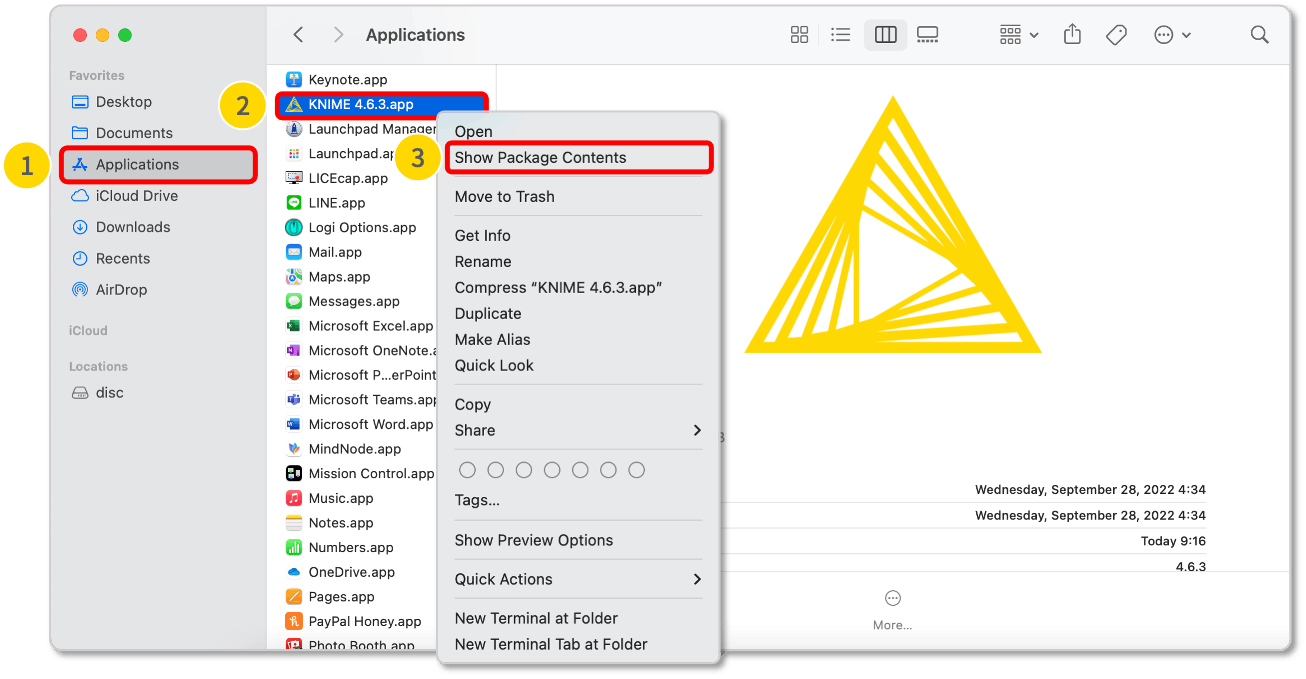Choose Rename in the context menu
Image resolution: width=1306 pixels, height=679 pixels.
point(483,262)
